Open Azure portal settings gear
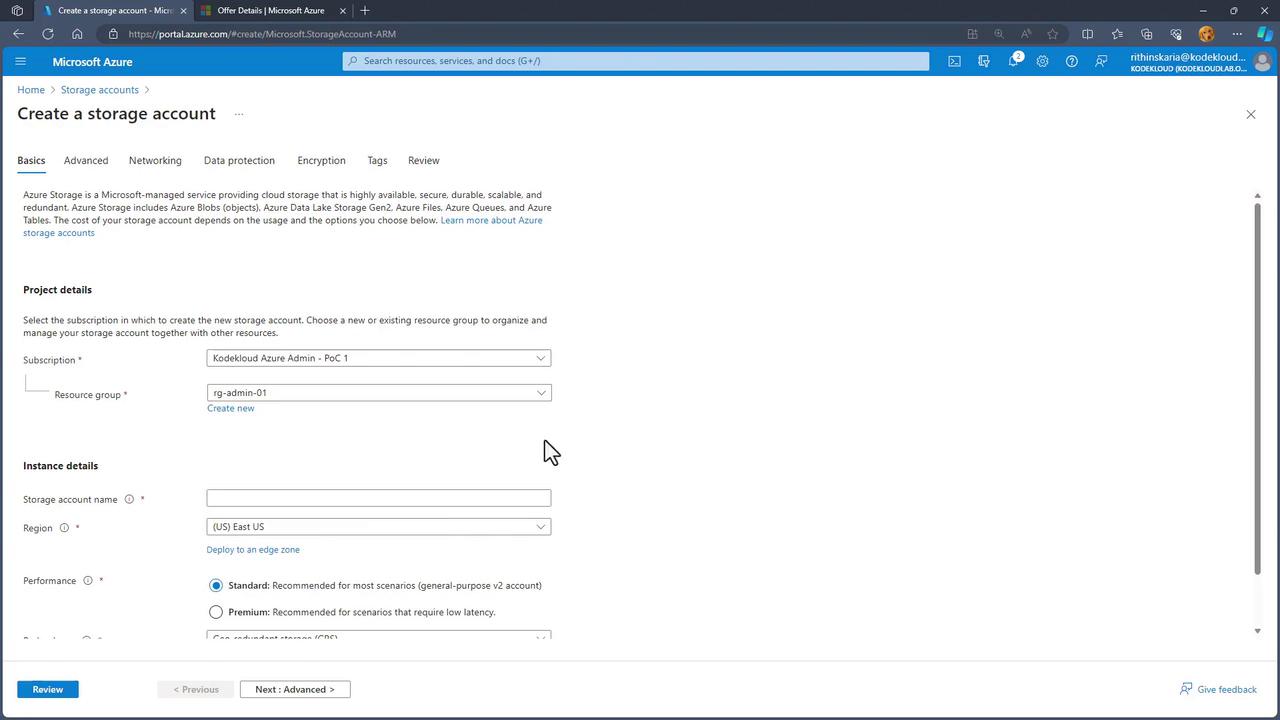Viewport: 1280px width, 720px height. pos(1042,61)
